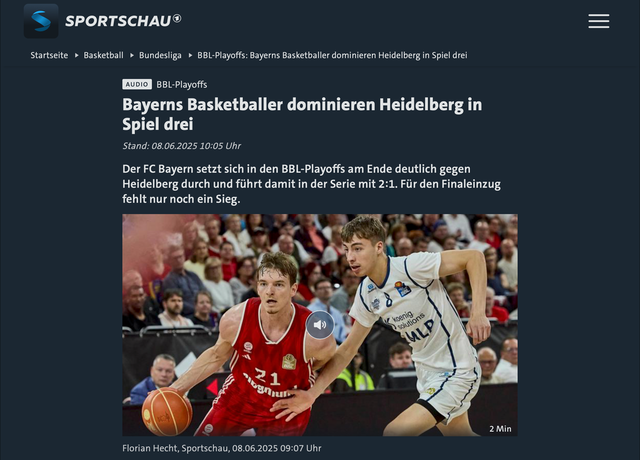640x460 pixels.
Task: Select the BBL-Playoffs article breadcrumb entry
Action: point(332,55)
